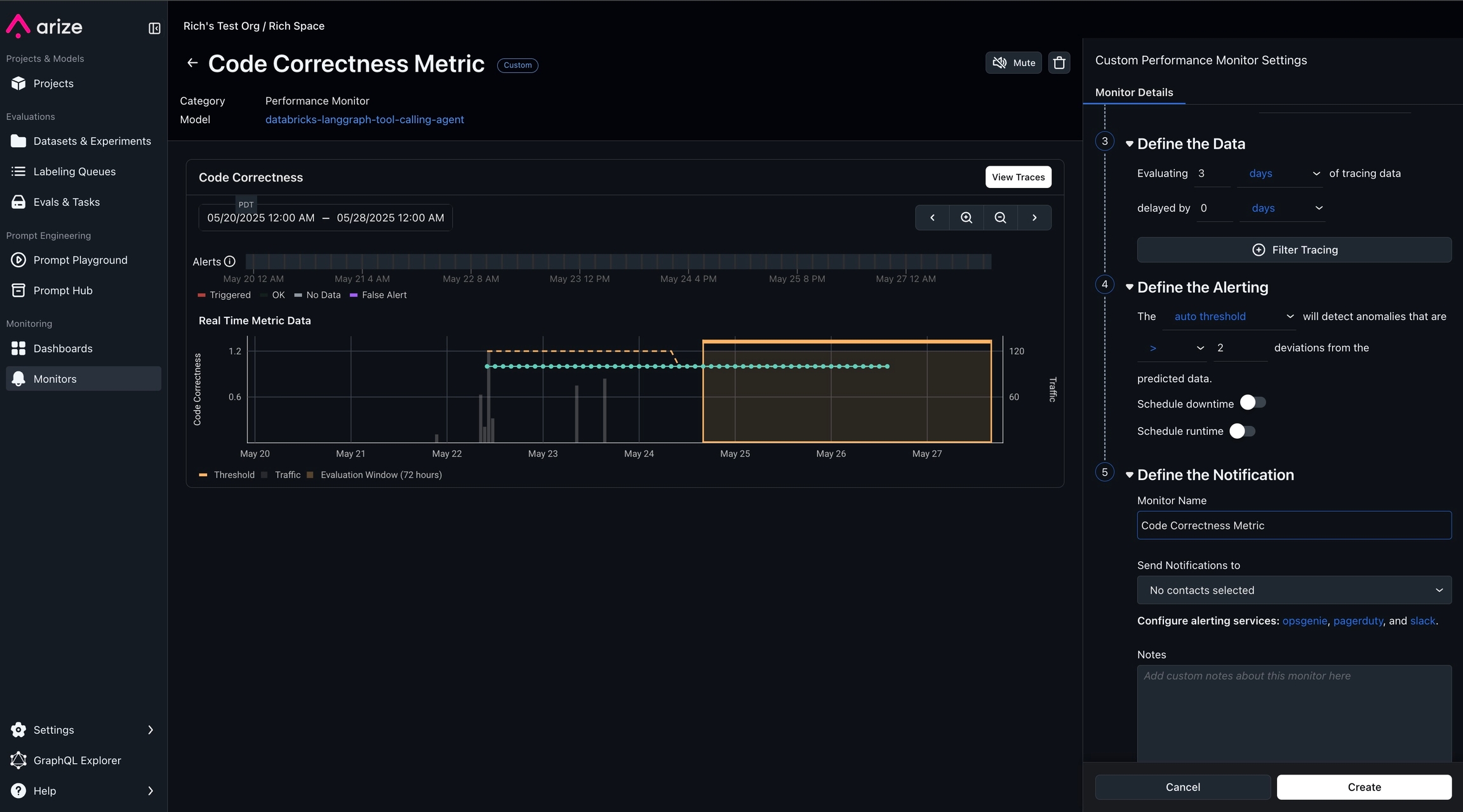Open Dashboards in the sidebar

click(63, 348)
